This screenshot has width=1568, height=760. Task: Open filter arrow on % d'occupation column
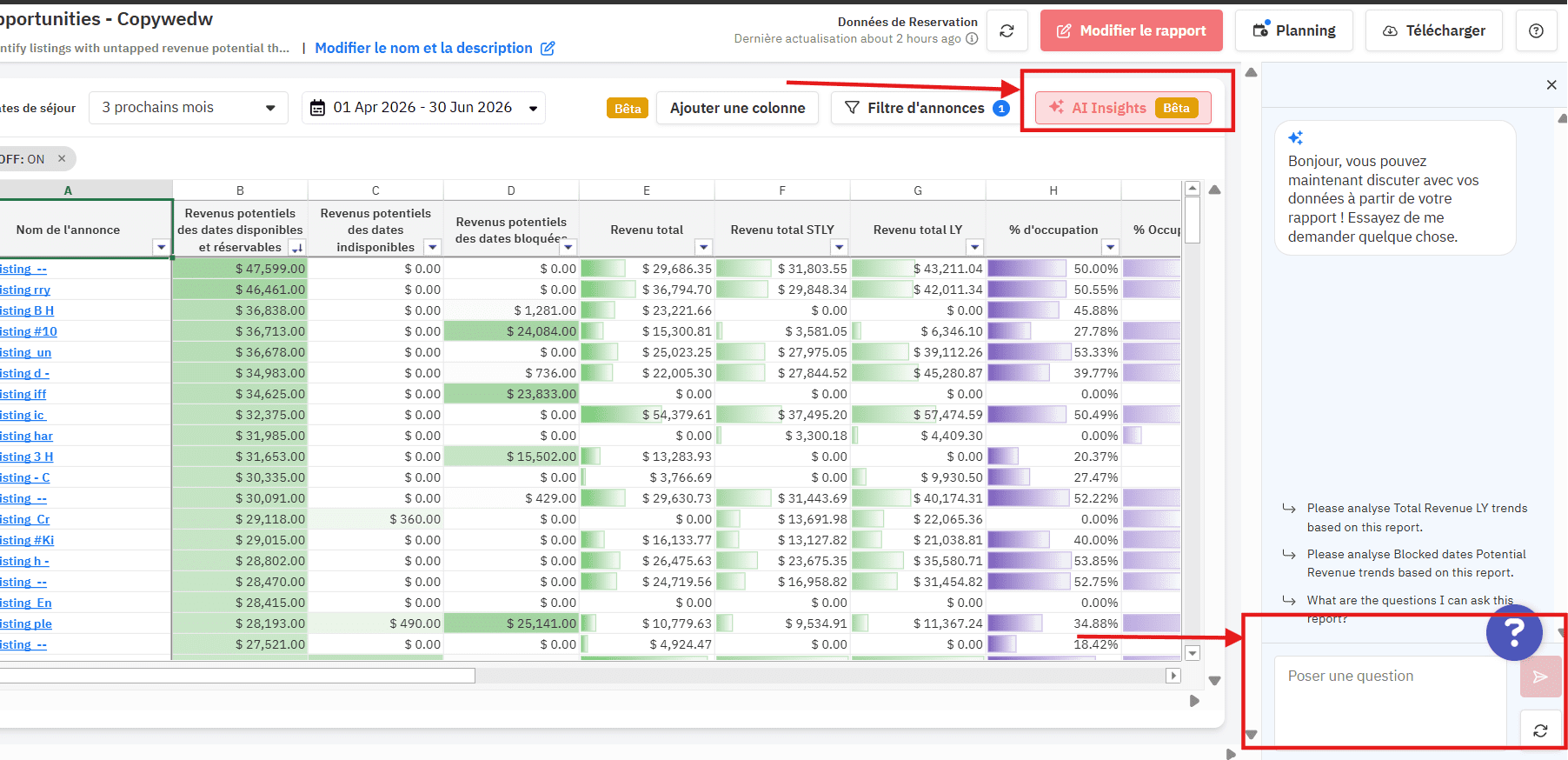pos(1110,247)
